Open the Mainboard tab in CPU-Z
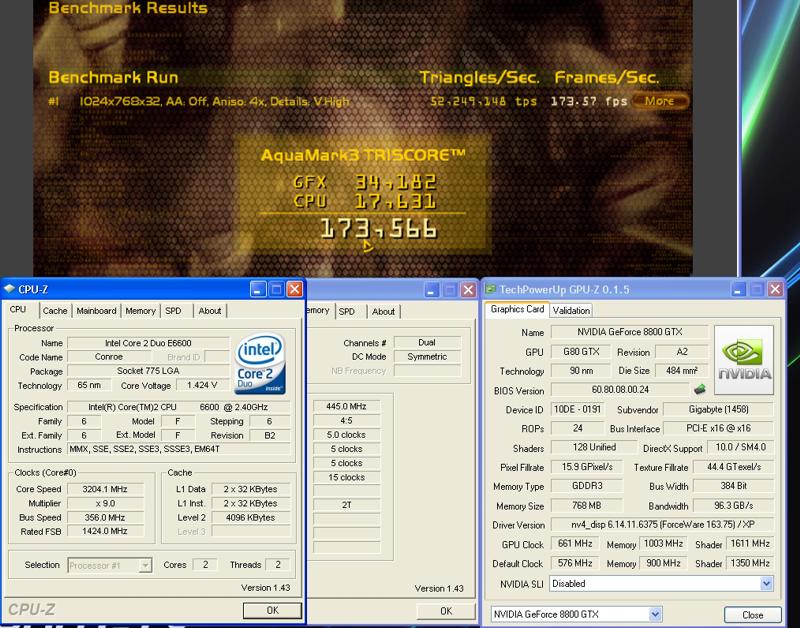This screenshot has width=800, height=628. (96, 311)
